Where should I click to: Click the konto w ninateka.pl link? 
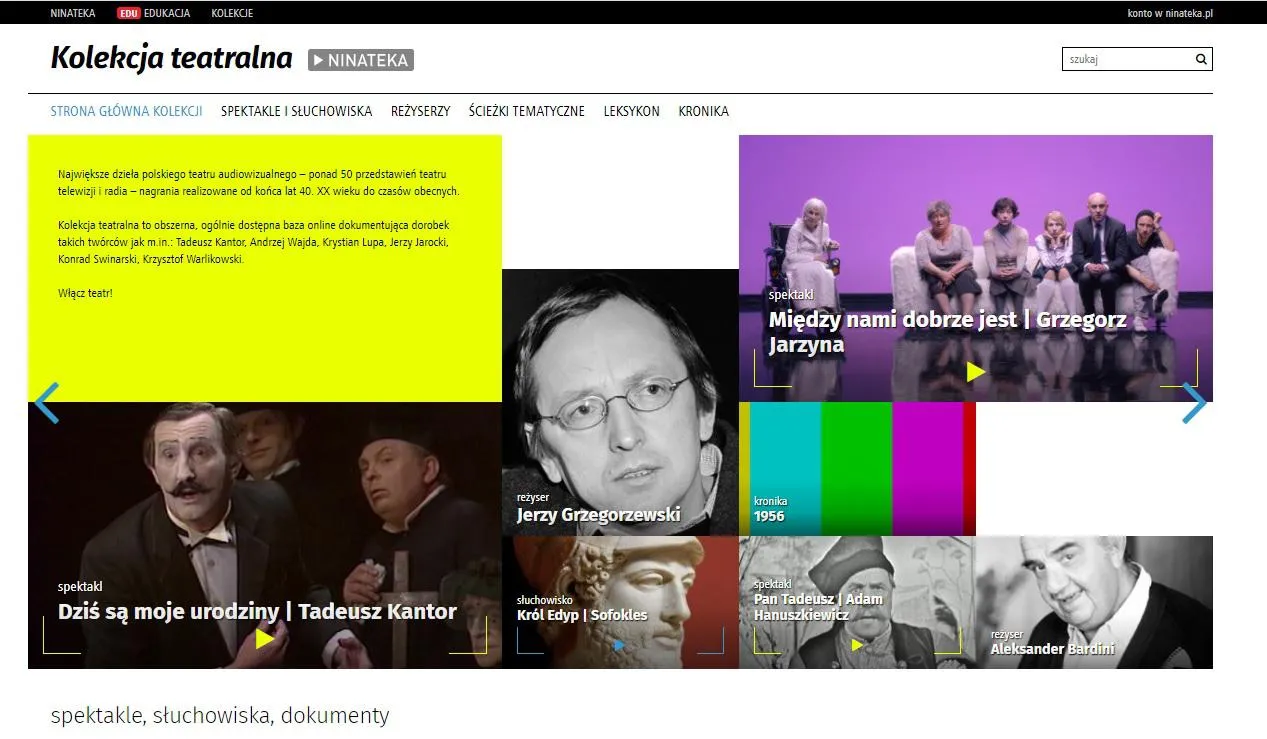coord(1170,13)
